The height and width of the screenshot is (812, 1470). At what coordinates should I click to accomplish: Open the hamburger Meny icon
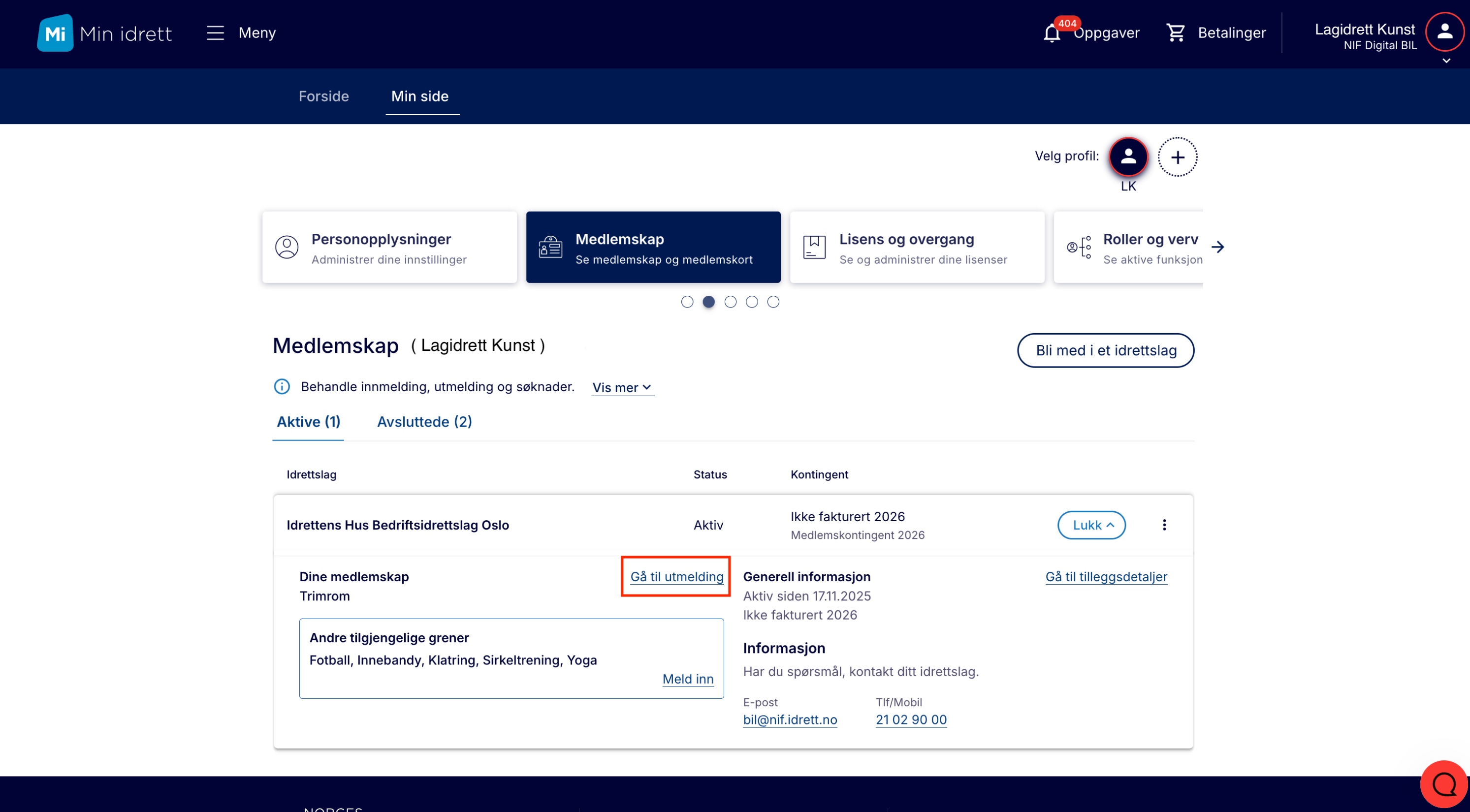[215, 33]
